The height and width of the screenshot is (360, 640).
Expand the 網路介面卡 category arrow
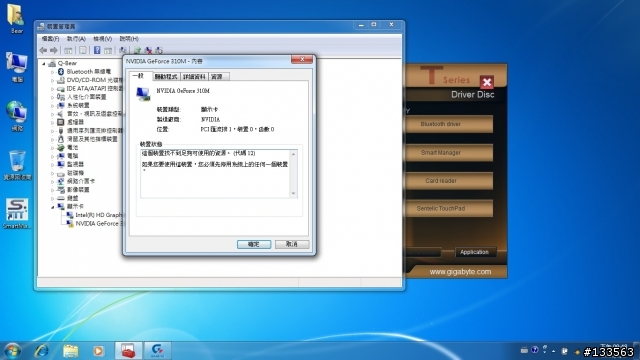coord(52,181)
